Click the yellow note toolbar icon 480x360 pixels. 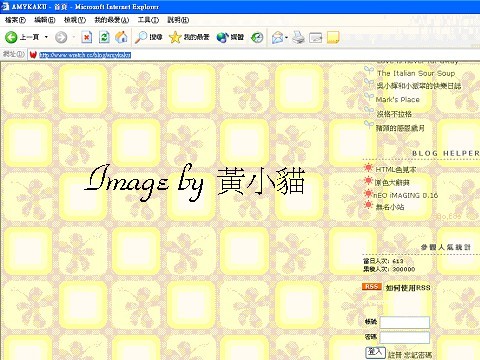[333, 37]
